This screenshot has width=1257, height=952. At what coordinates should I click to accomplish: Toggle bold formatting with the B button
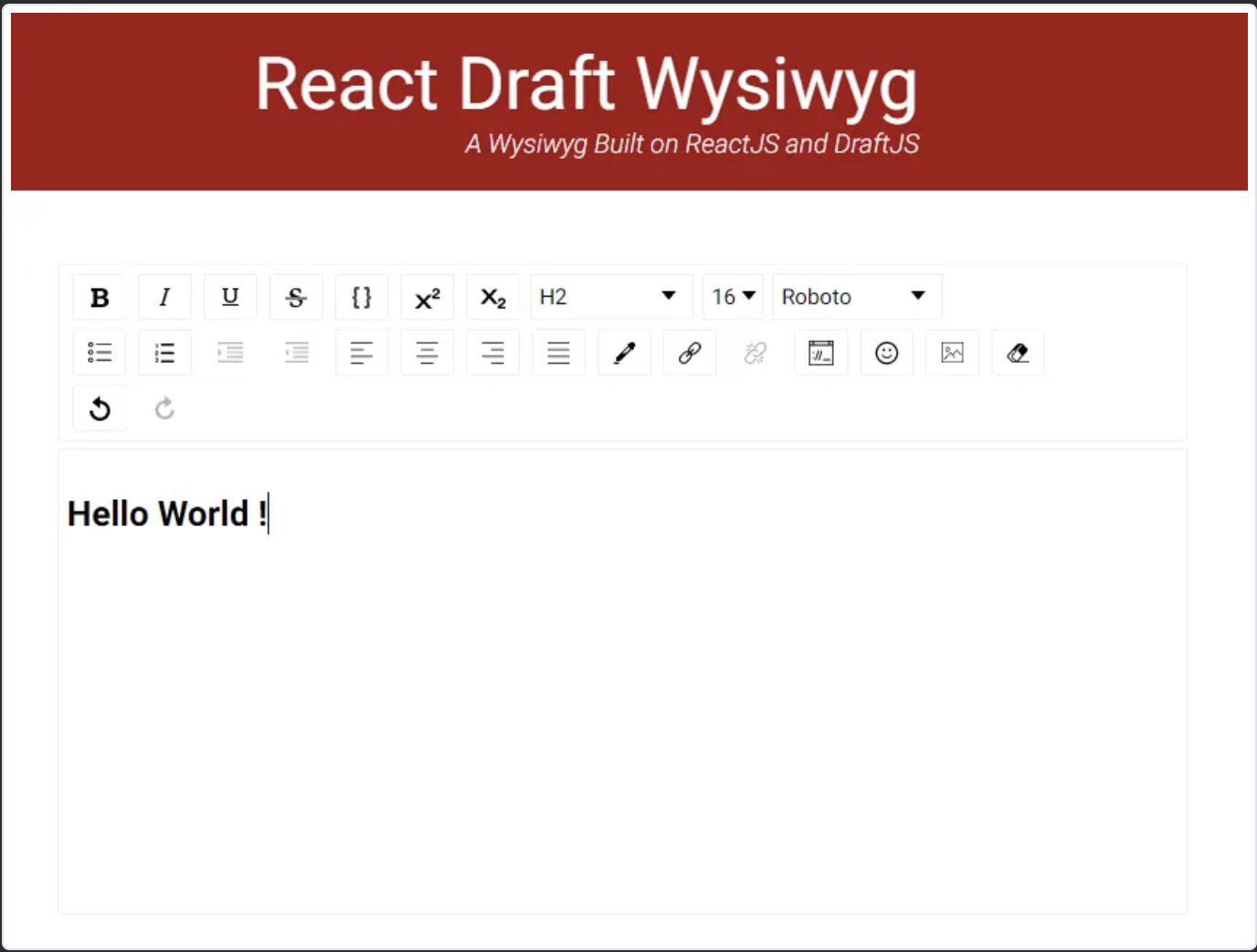(x=100, y=297)
